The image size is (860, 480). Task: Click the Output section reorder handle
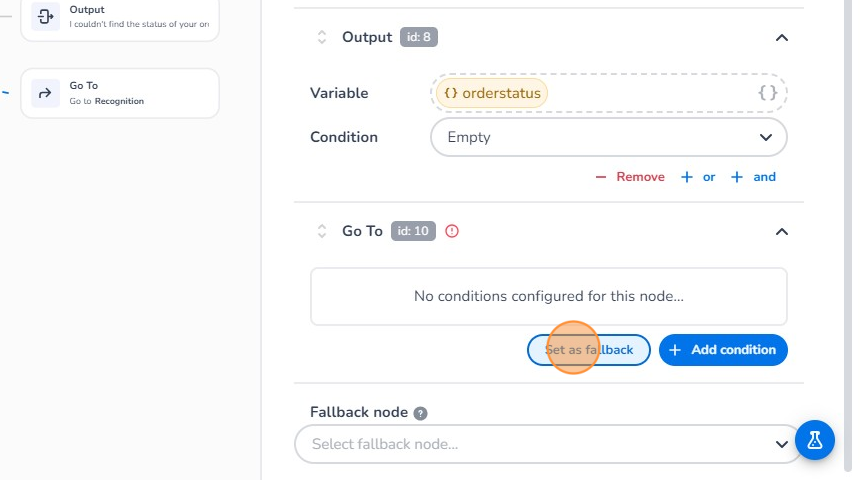[x=322, y=37]
